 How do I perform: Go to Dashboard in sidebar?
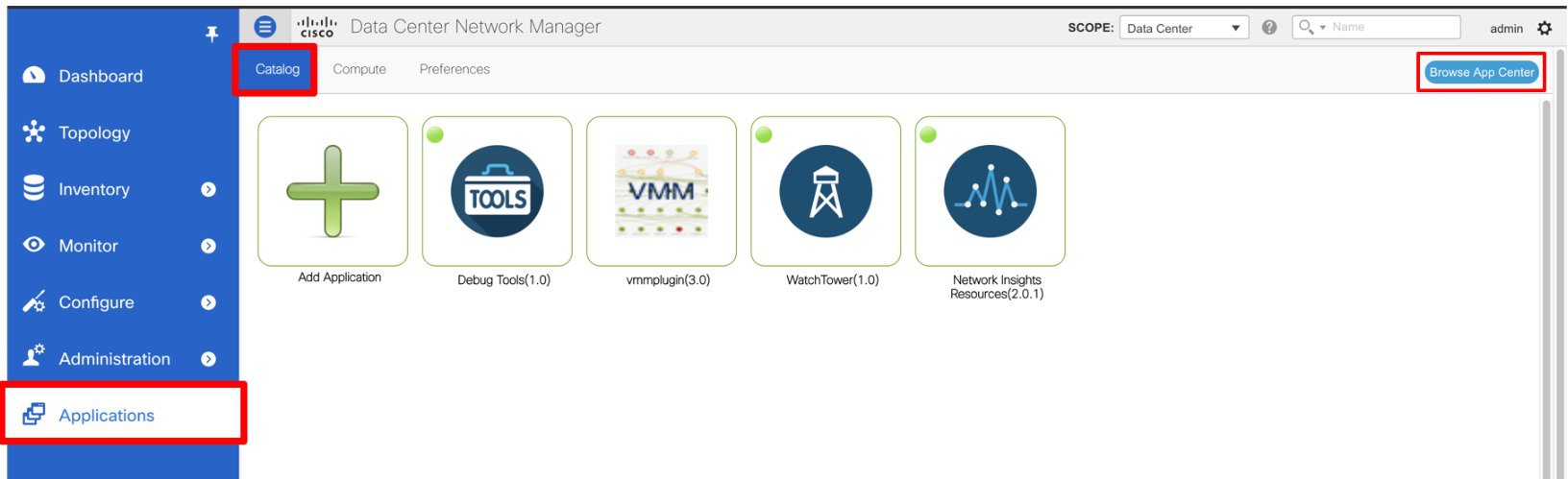(100, 76)
